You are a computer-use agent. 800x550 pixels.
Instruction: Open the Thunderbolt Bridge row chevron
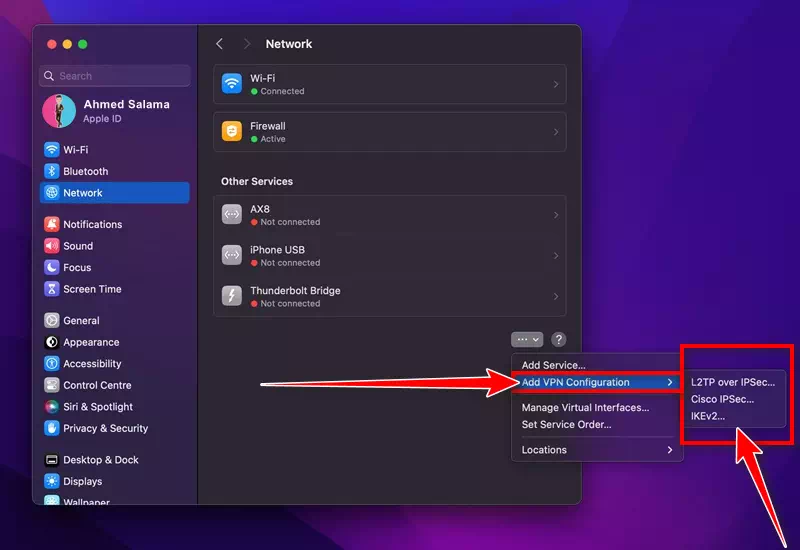(556, 296)
